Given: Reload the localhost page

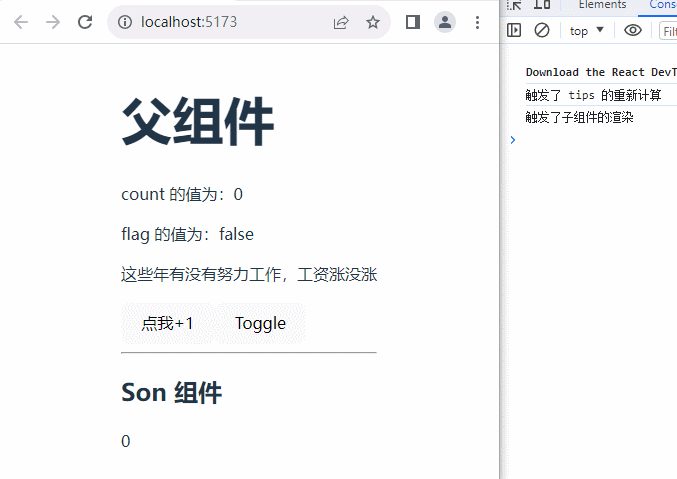Looking at the screenshot, I should [85, 22].
